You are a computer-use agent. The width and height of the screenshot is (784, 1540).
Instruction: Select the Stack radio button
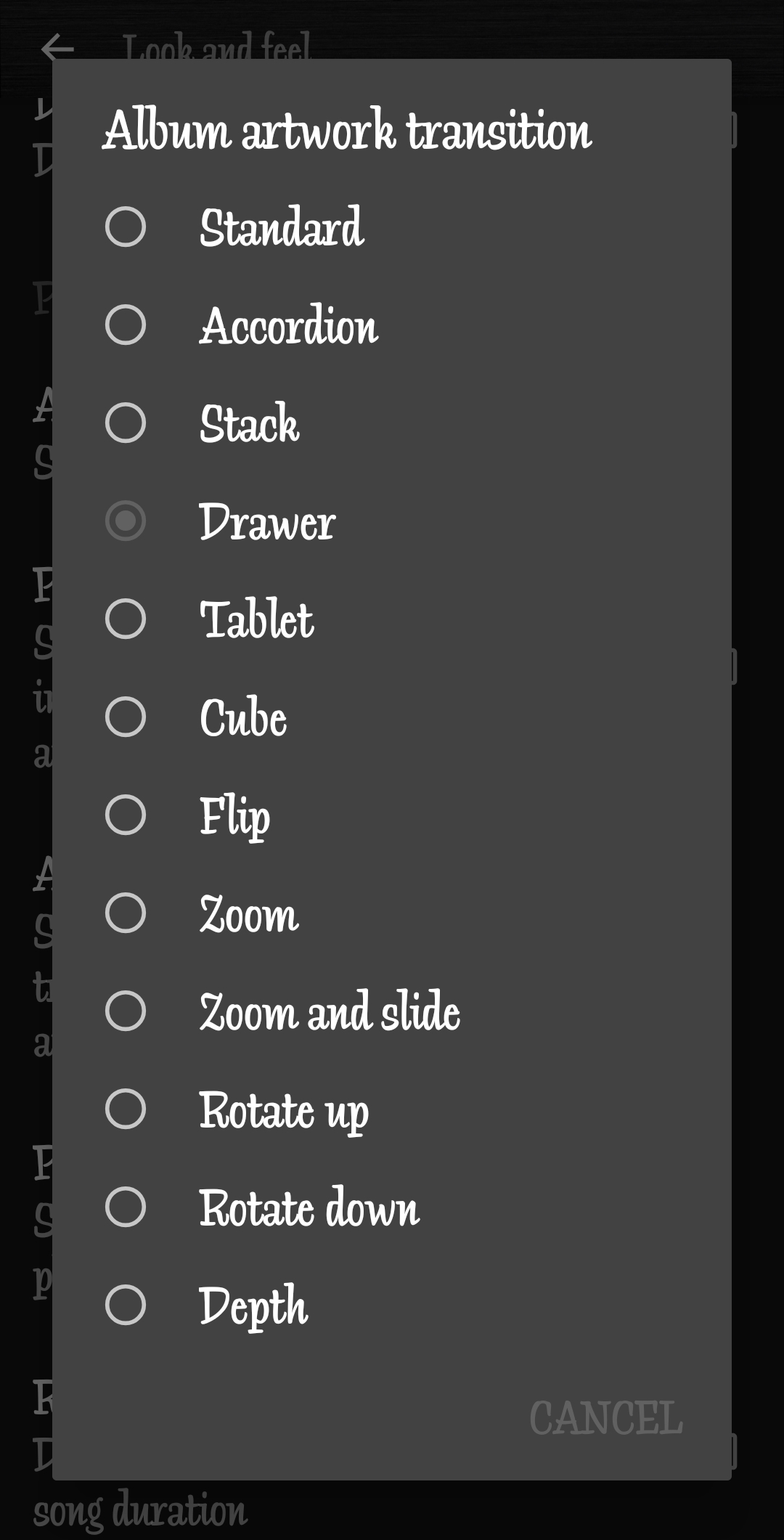126,423
